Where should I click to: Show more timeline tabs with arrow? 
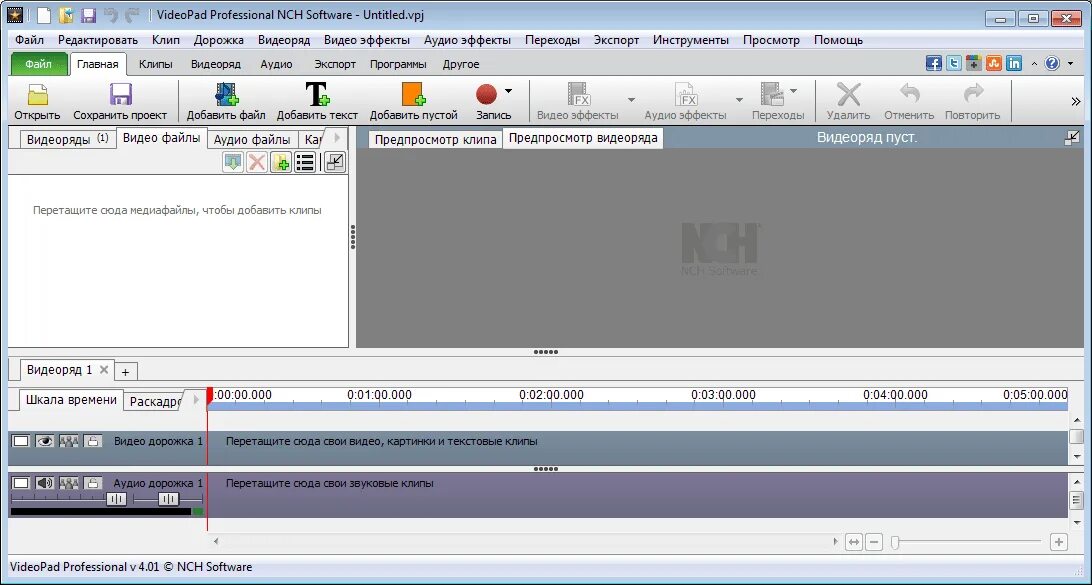(x=196, y=400)
